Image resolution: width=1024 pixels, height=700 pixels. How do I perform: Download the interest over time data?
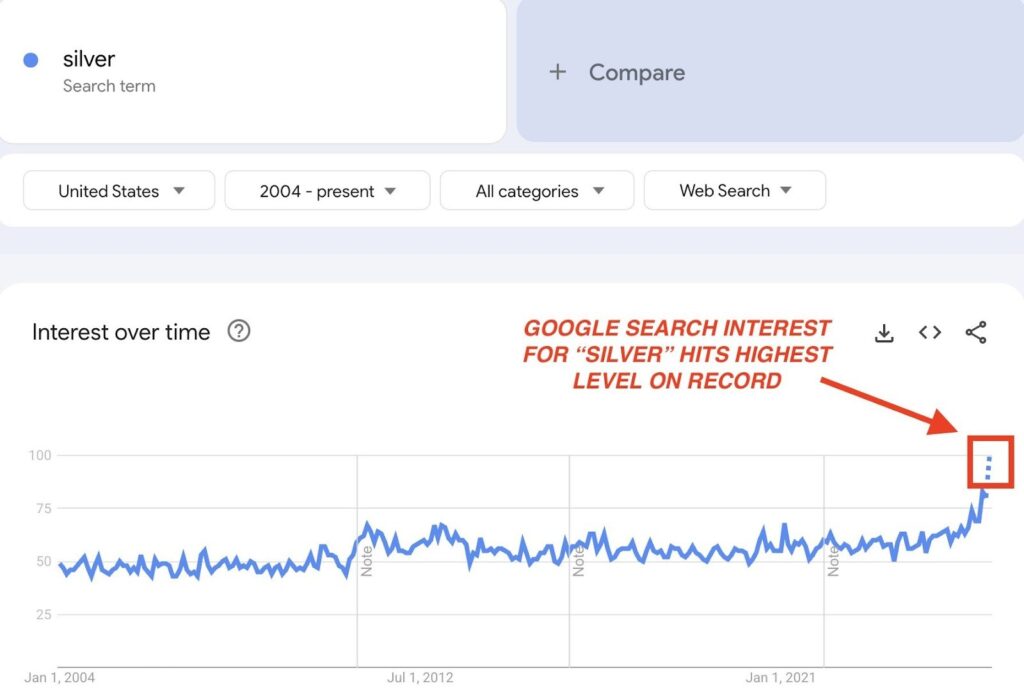[884, 333]
